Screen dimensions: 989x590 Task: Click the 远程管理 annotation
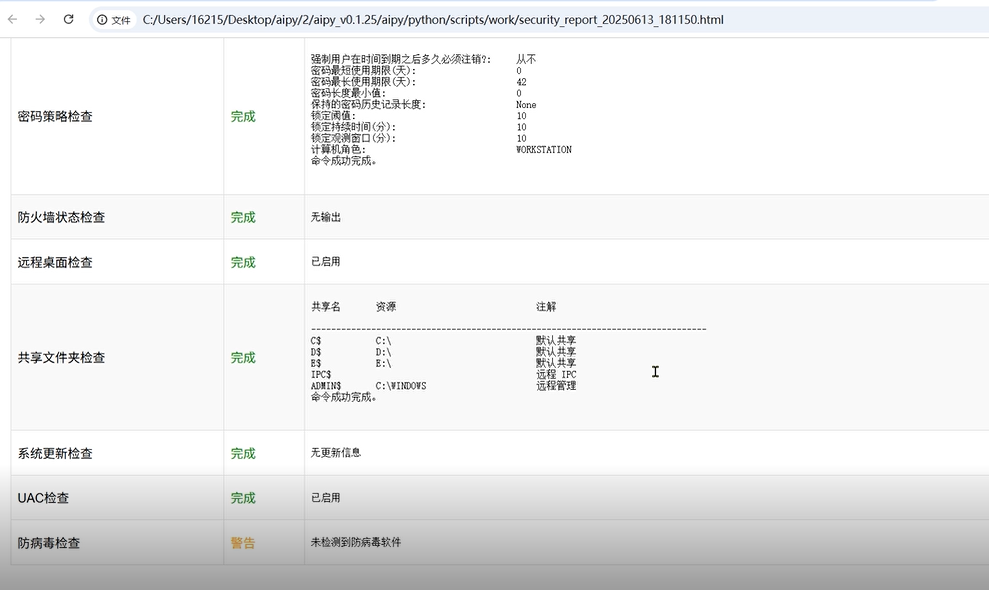tap(556, 386)
